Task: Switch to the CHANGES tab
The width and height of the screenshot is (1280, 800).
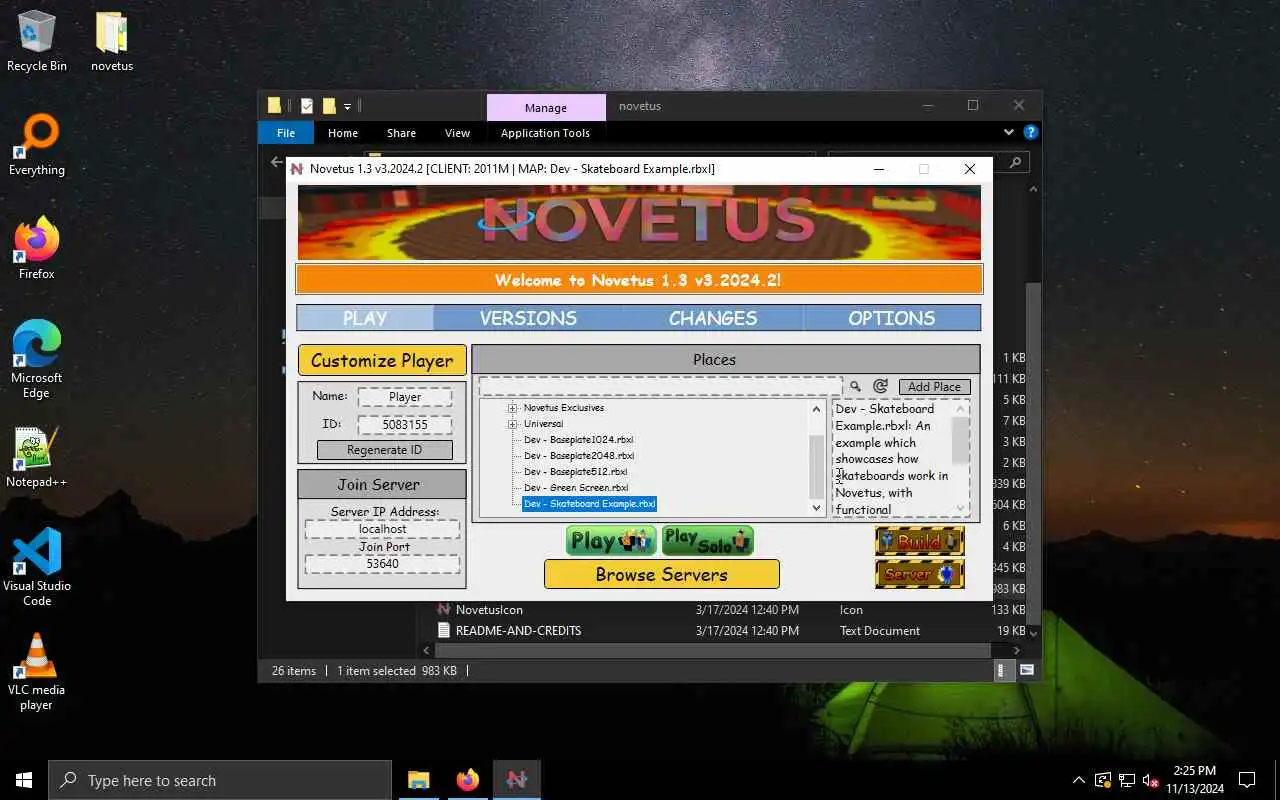Action: tap(713, 318)
